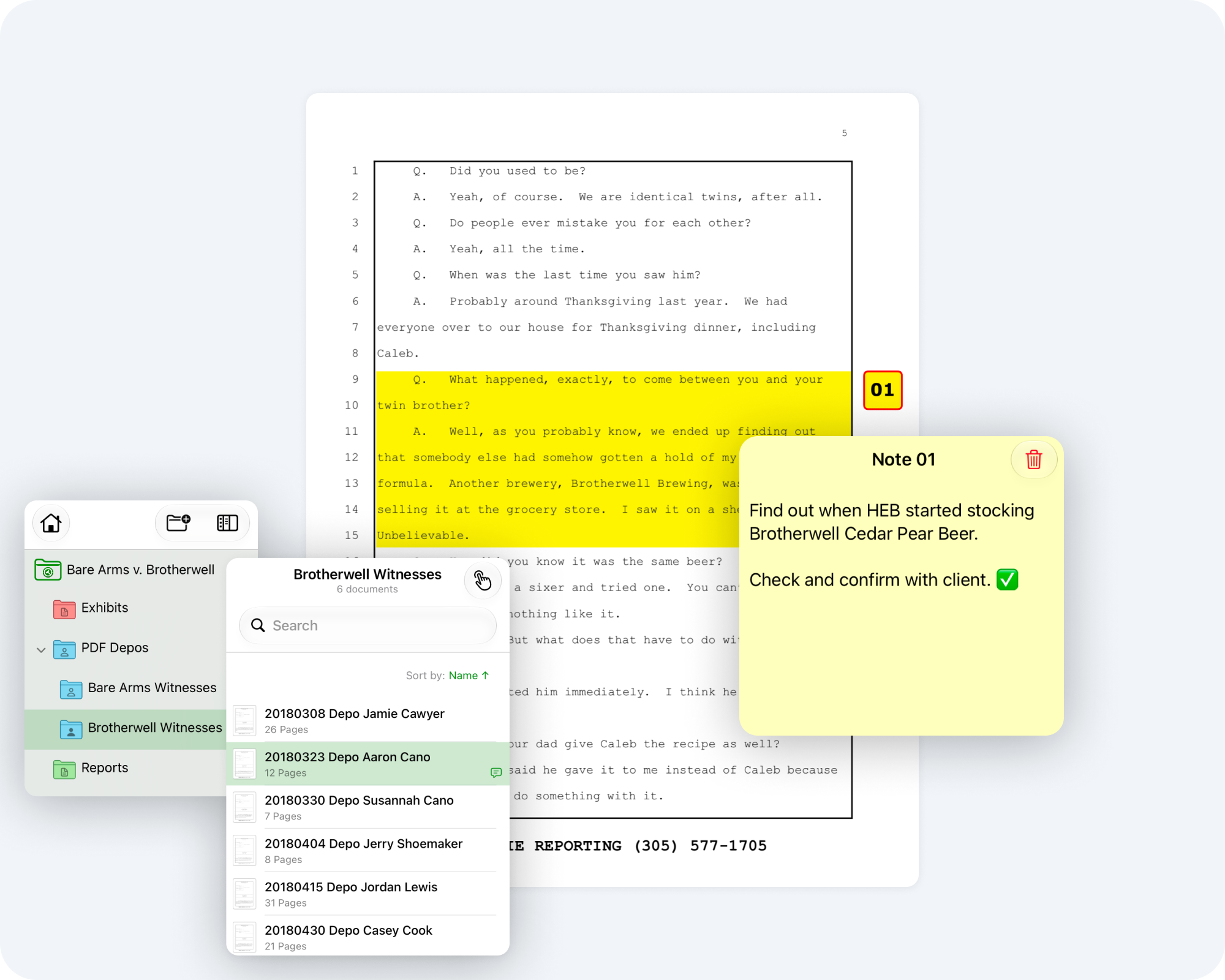Screen dimensions: 1225x980
Task: Click the green Reports folder icon
Action: (64, 769)
